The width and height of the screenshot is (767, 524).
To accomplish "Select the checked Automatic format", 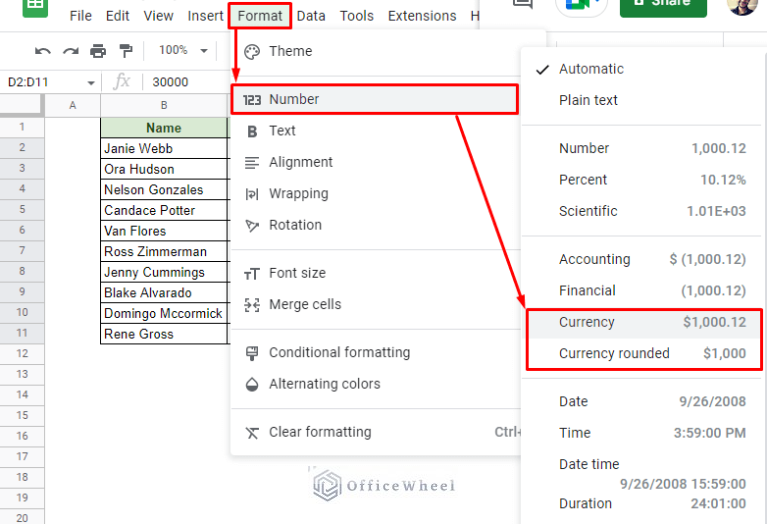I will [x=644, y=69].
